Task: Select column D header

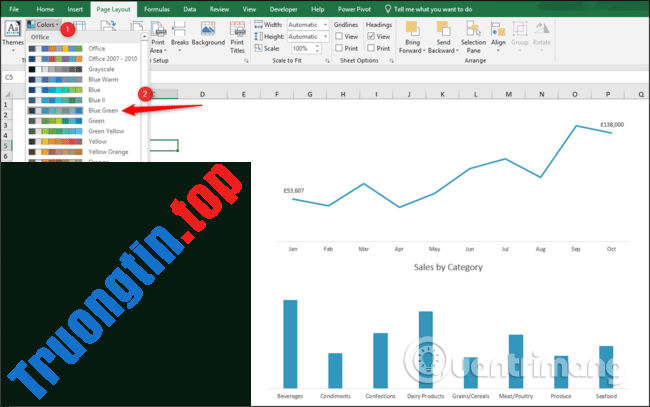Action: (x=202, y=94)
